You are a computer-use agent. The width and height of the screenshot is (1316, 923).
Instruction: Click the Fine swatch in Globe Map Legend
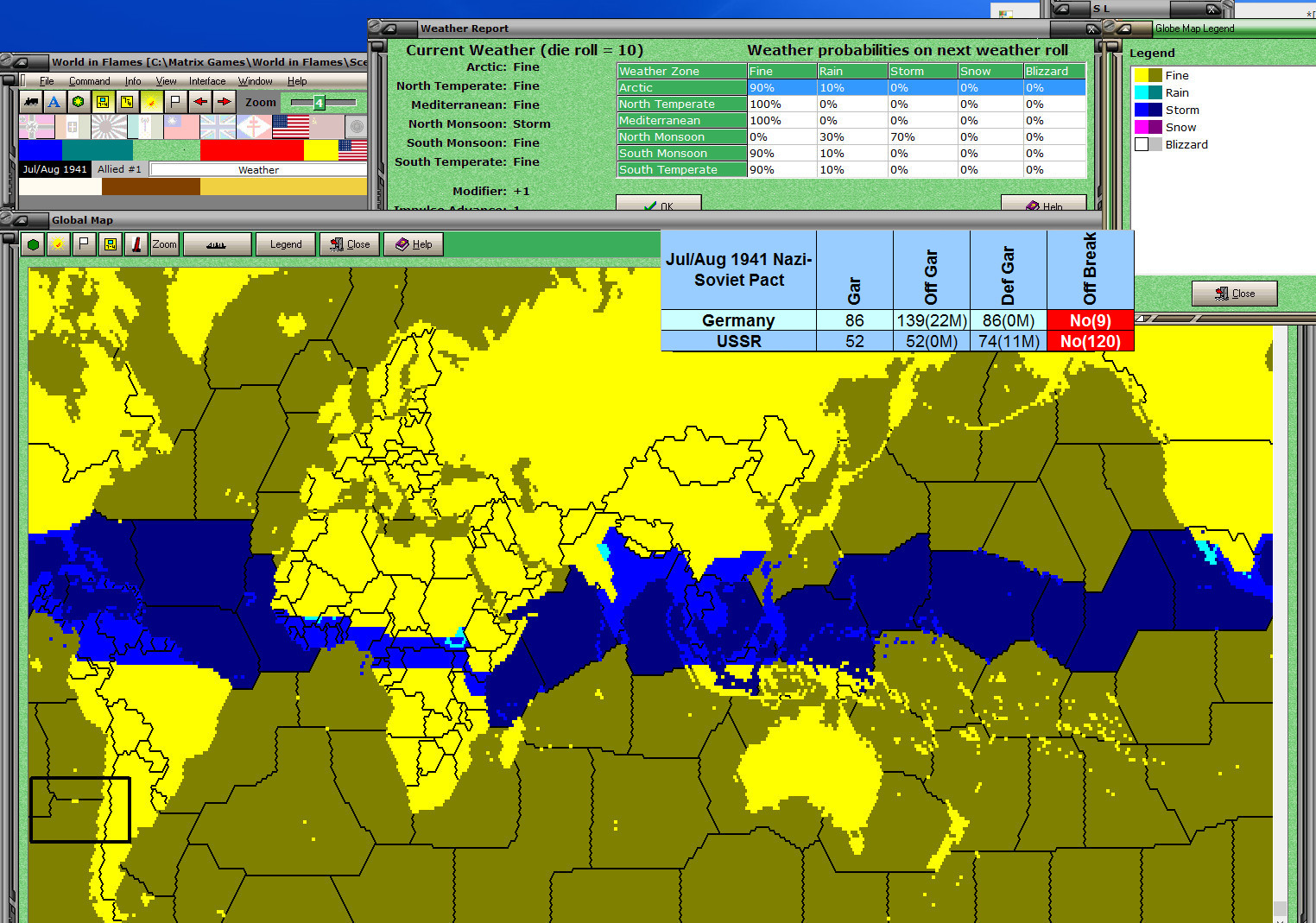1148,75
